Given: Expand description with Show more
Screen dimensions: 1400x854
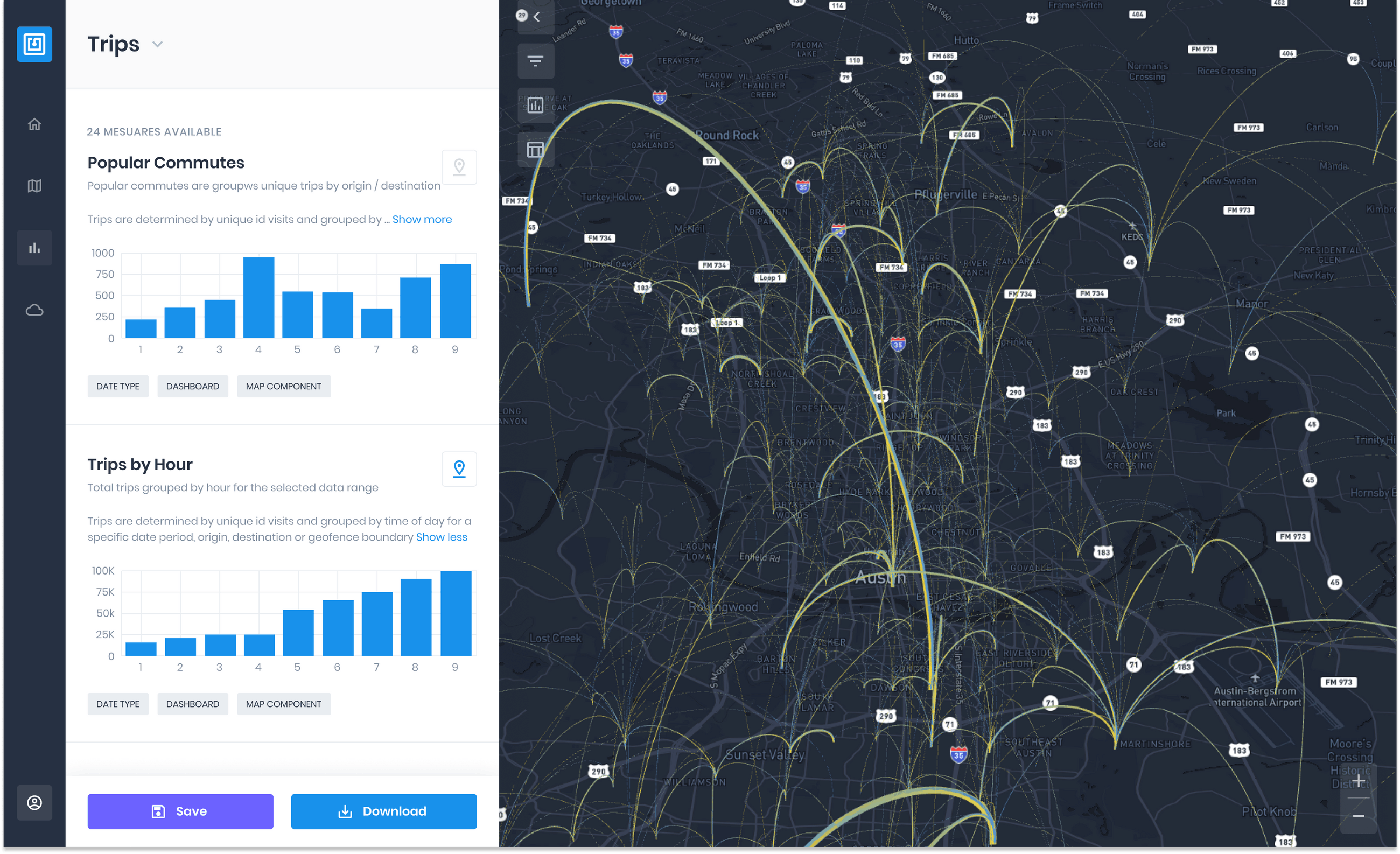Looking at the screenshot, I should pyautogui.click(x=422, y=219).
